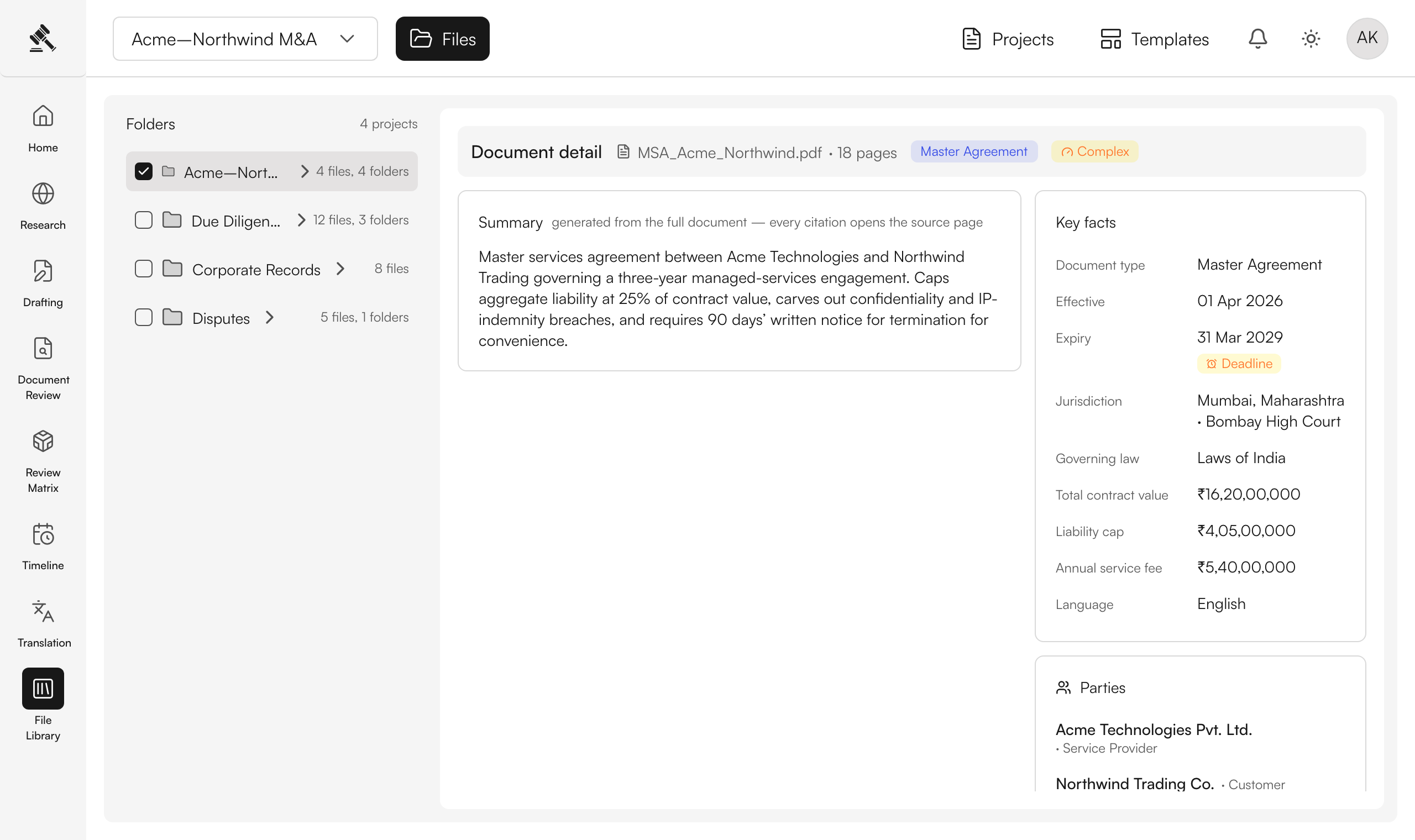1415x840 pixels.
Task: Click the PDF file icon beside MSA_Acme_Northwind.pdf
Action: pyautogui.click(x=623, y=152)
